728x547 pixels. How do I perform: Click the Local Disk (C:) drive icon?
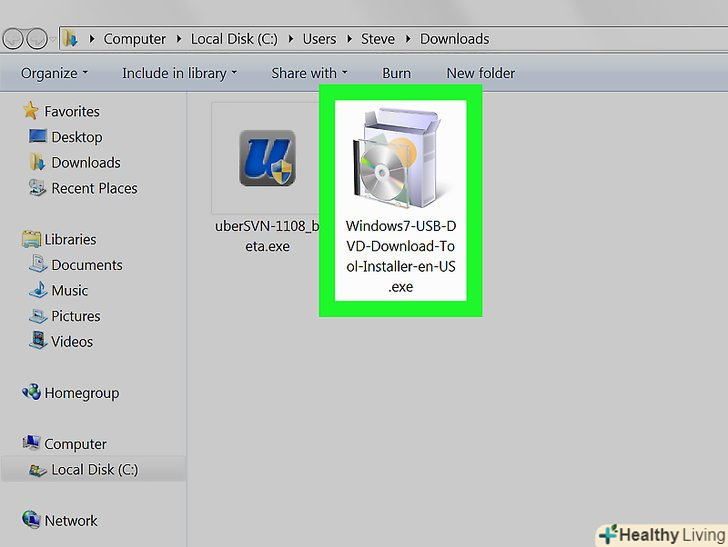(38, 470)
